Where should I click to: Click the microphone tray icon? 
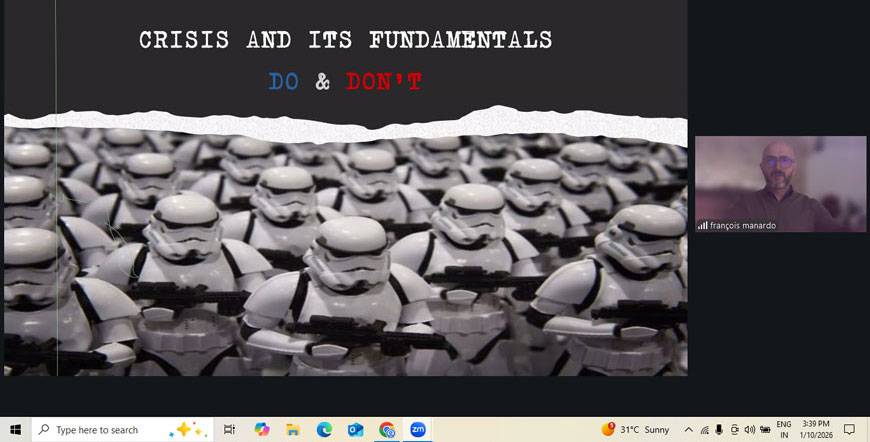point(719,429)
